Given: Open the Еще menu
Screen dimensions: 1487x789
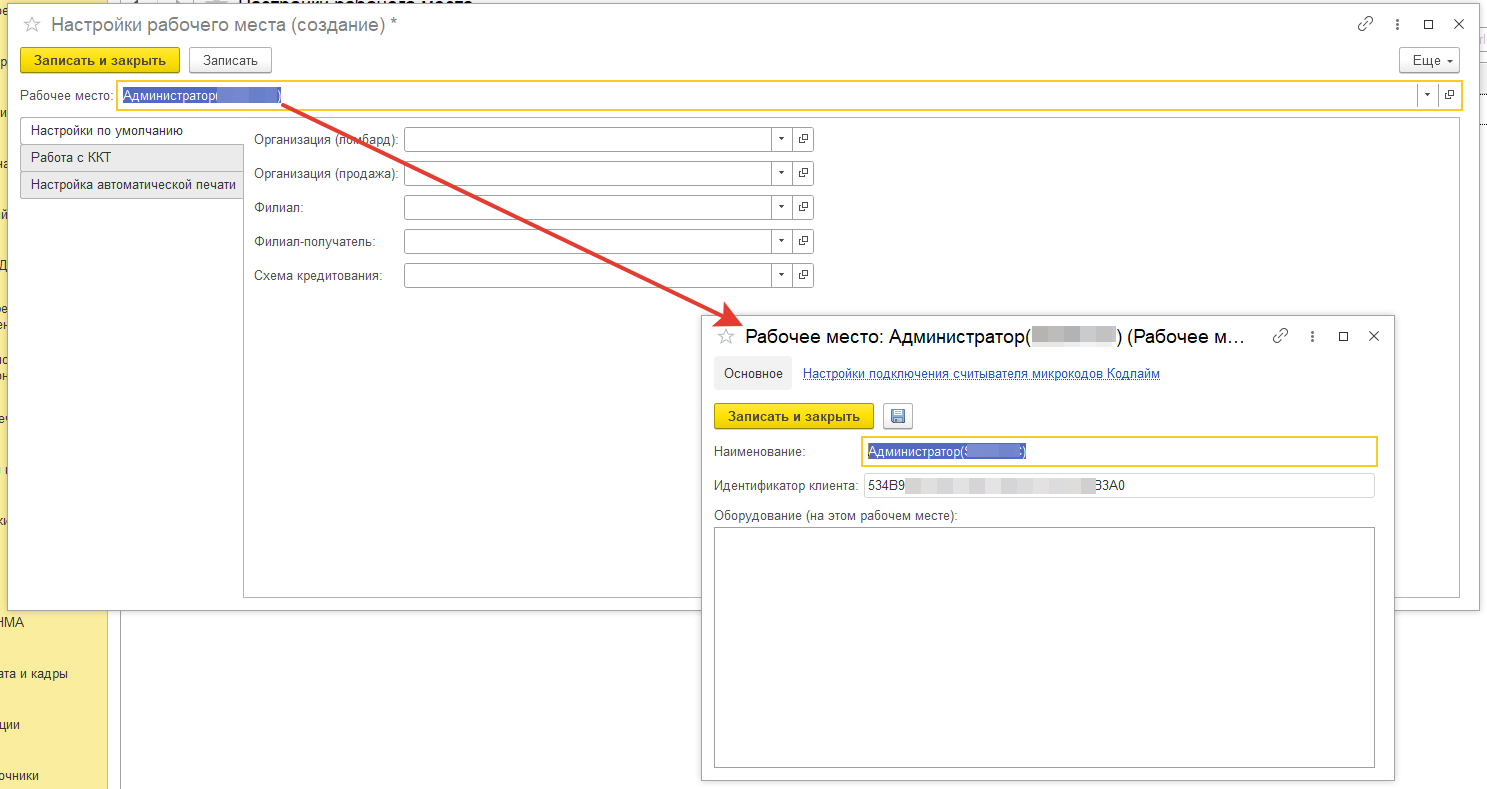Looking at the screenshot, I should 1429,61.
